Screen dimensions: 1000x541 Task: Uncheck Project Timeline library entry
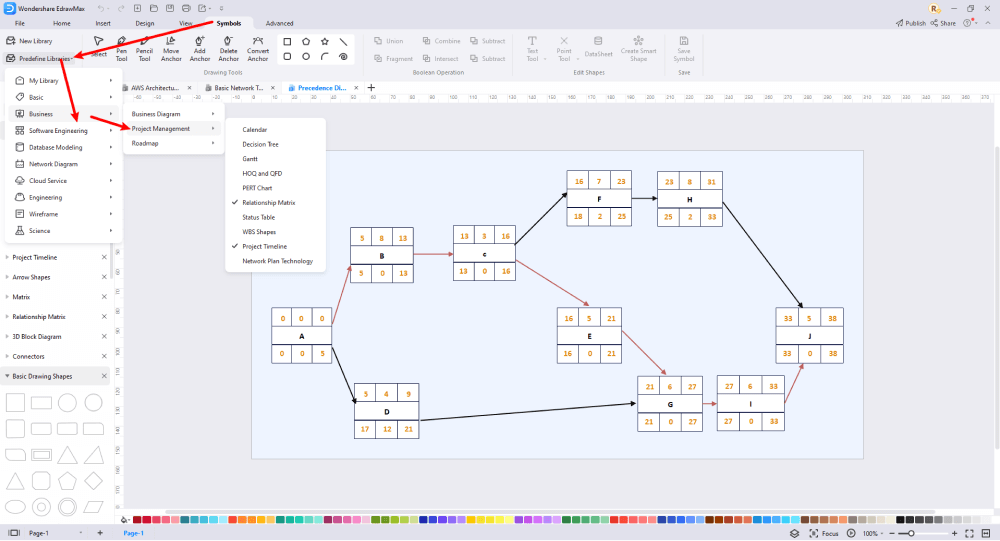click(265, 246)
